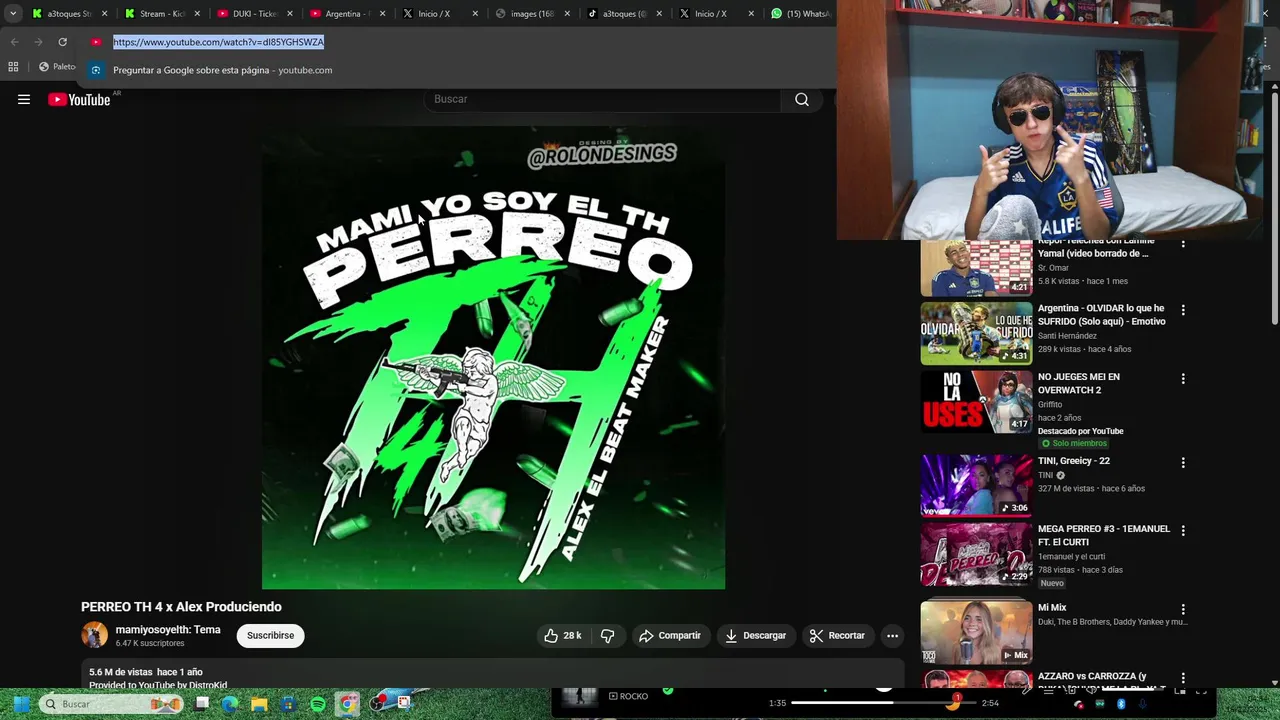Click the Suscribirse button
The height and width of the screenshot is (720, 1280).
coord(270,635)
